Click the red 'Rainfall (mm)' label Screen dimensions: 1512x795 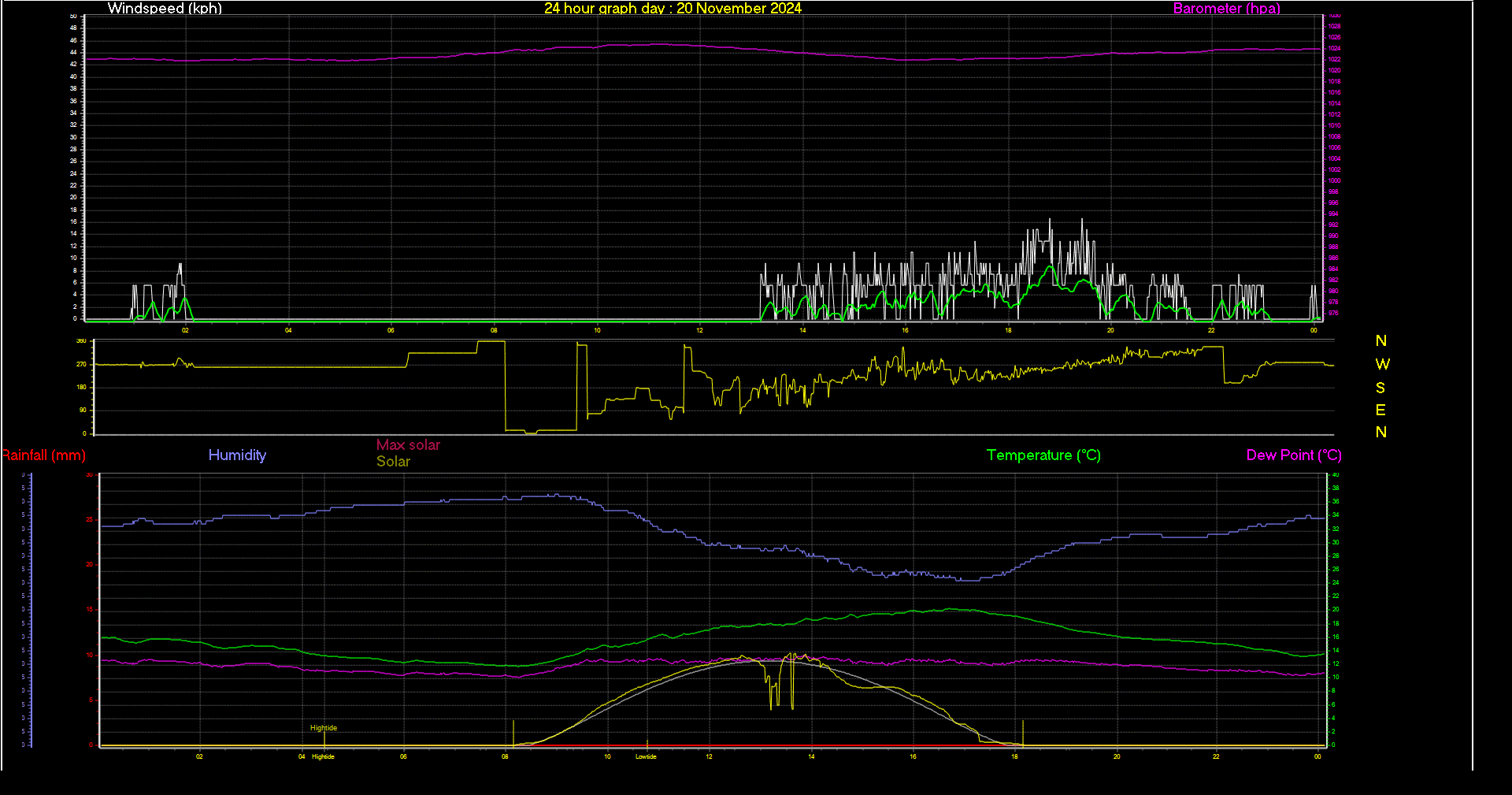tap(43, 455)
